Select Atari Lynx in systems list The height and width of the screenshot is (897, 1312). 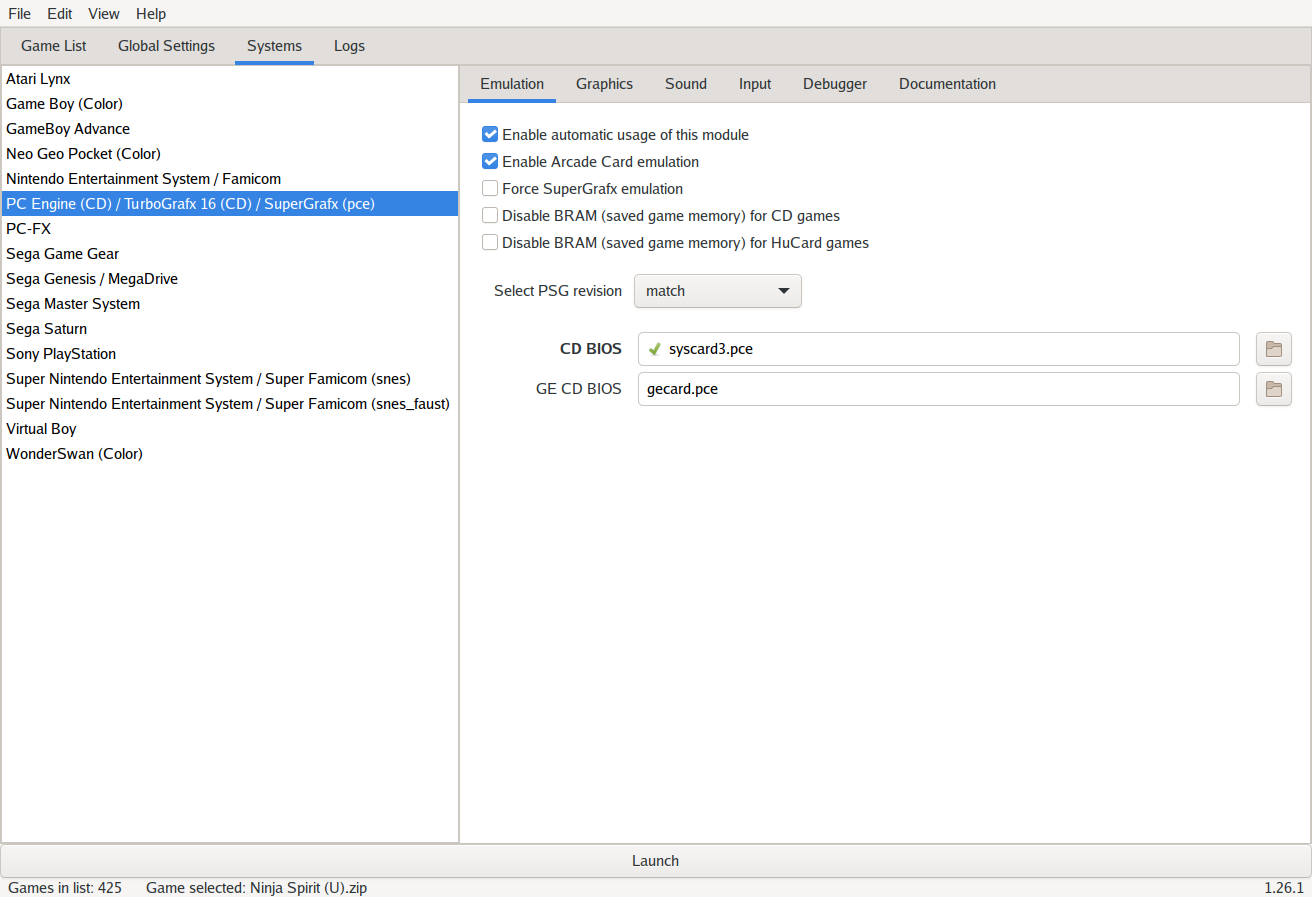point(230,79)
